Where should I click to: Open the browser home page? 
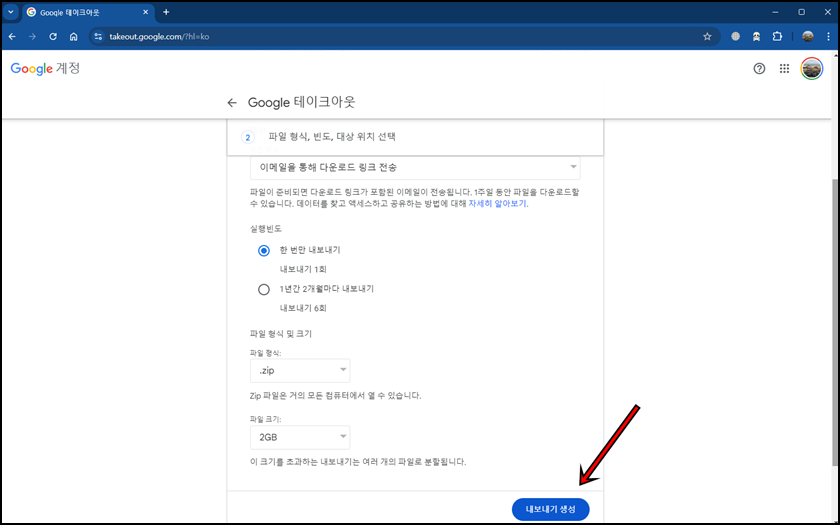(73, 36)
